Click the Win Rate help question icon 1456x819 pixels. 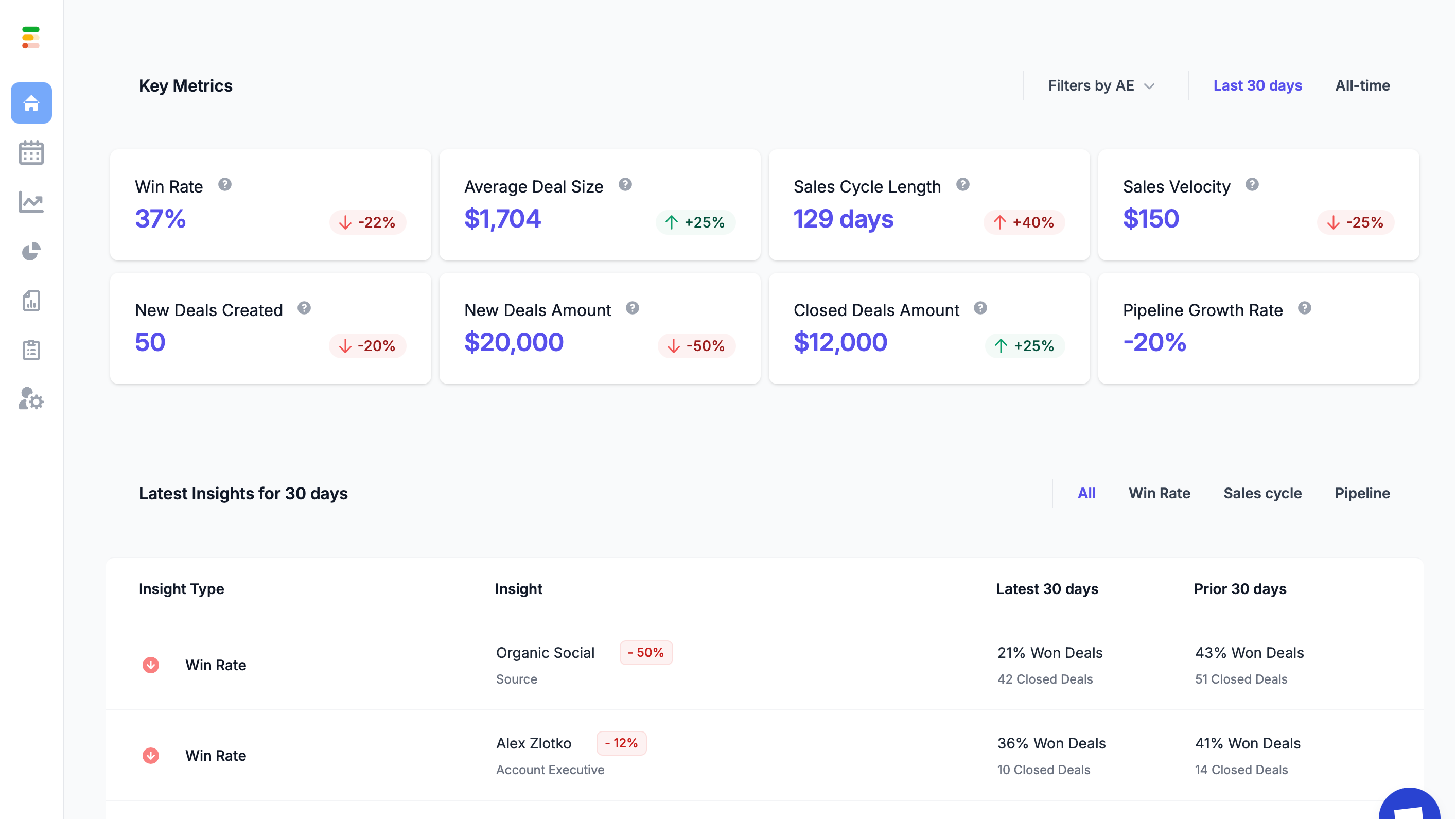pyautogui.click(x=225, y=185)
